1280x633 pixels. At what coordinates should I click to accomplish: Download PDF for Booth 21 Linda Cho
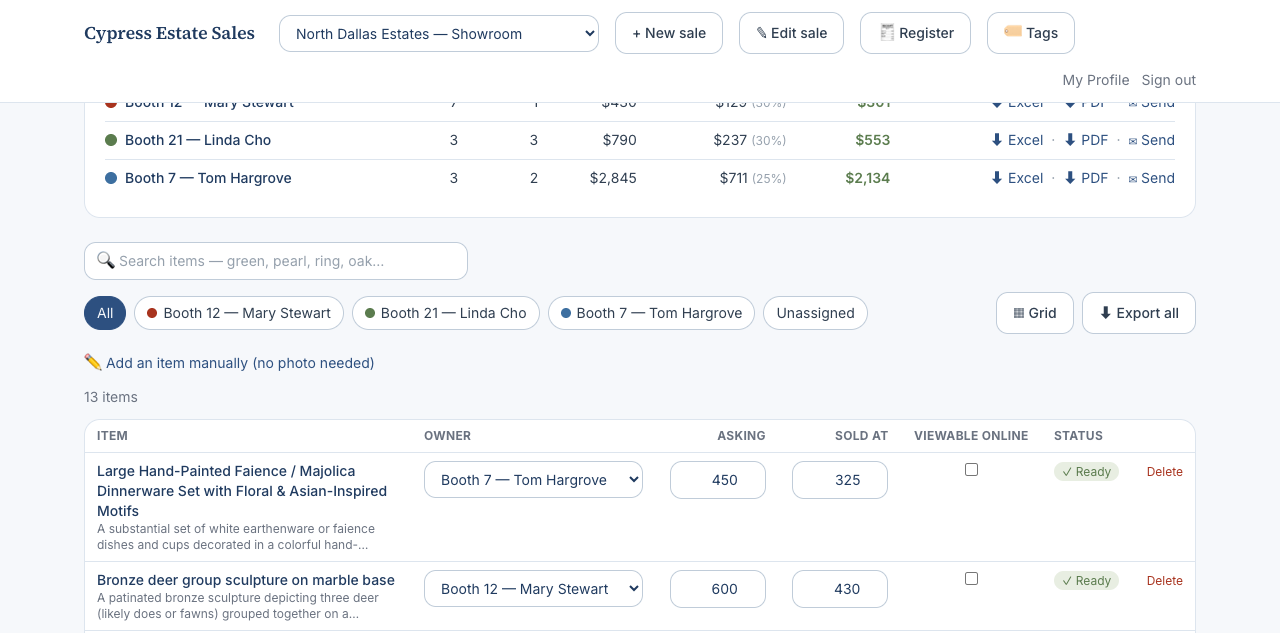click(1086, 140)
